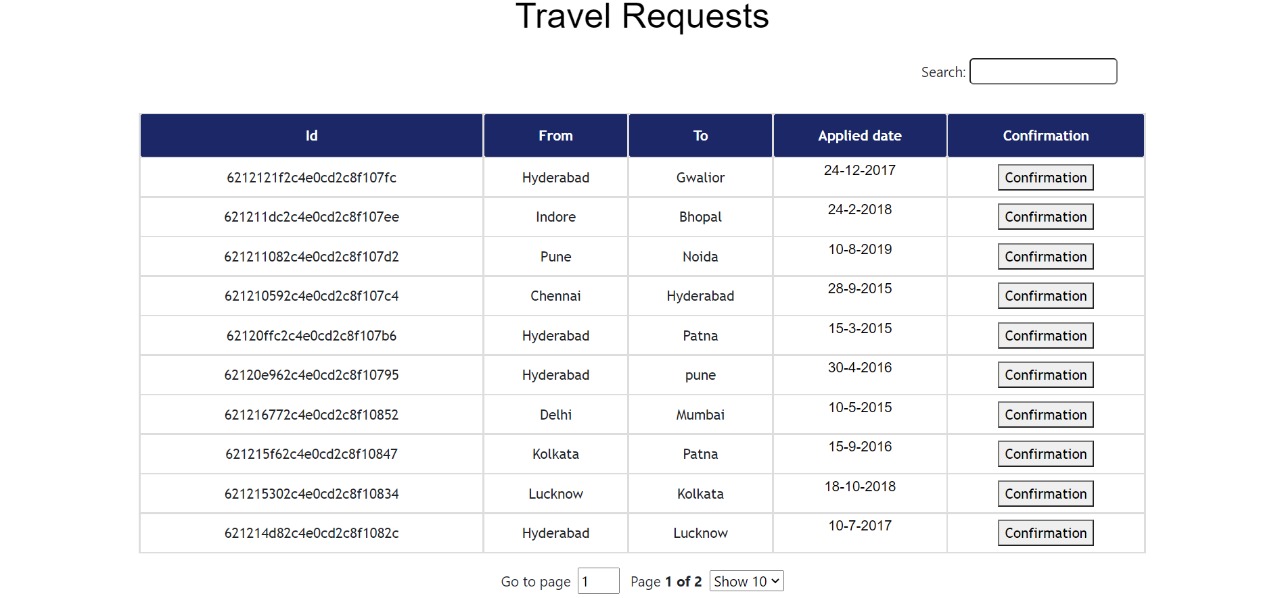Screen dimensions: 1280x598
Task: Click the Travel Requests page title
Action: pos(641,16)
